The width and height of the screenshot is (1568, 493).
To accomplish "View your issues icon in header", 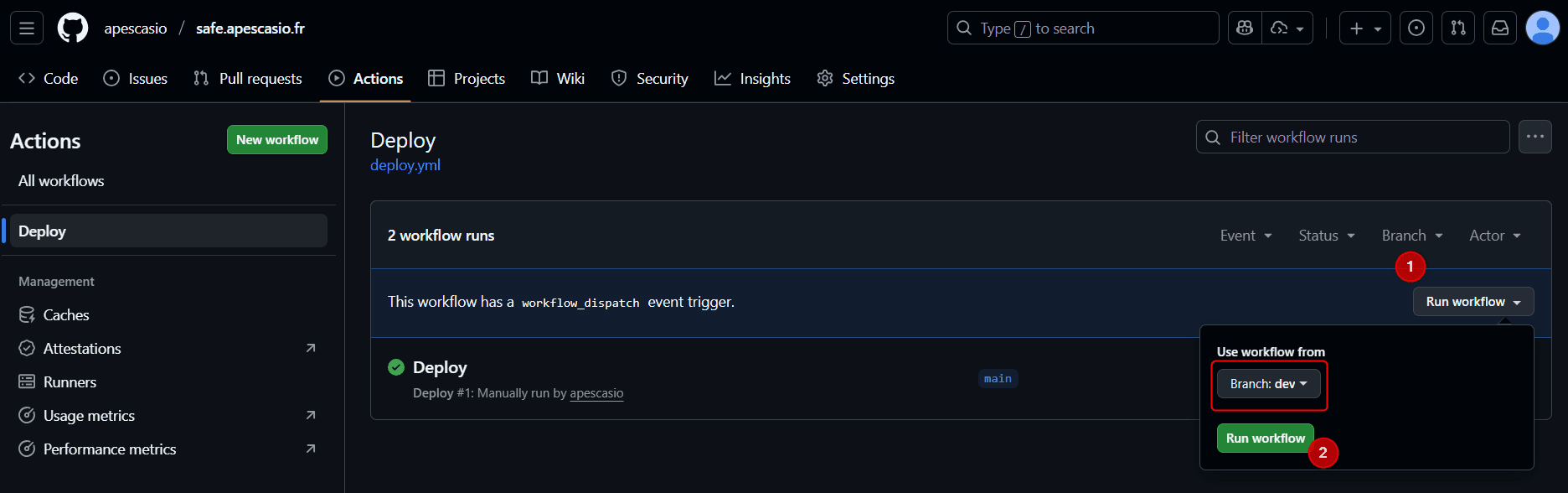I will 1416,29.
